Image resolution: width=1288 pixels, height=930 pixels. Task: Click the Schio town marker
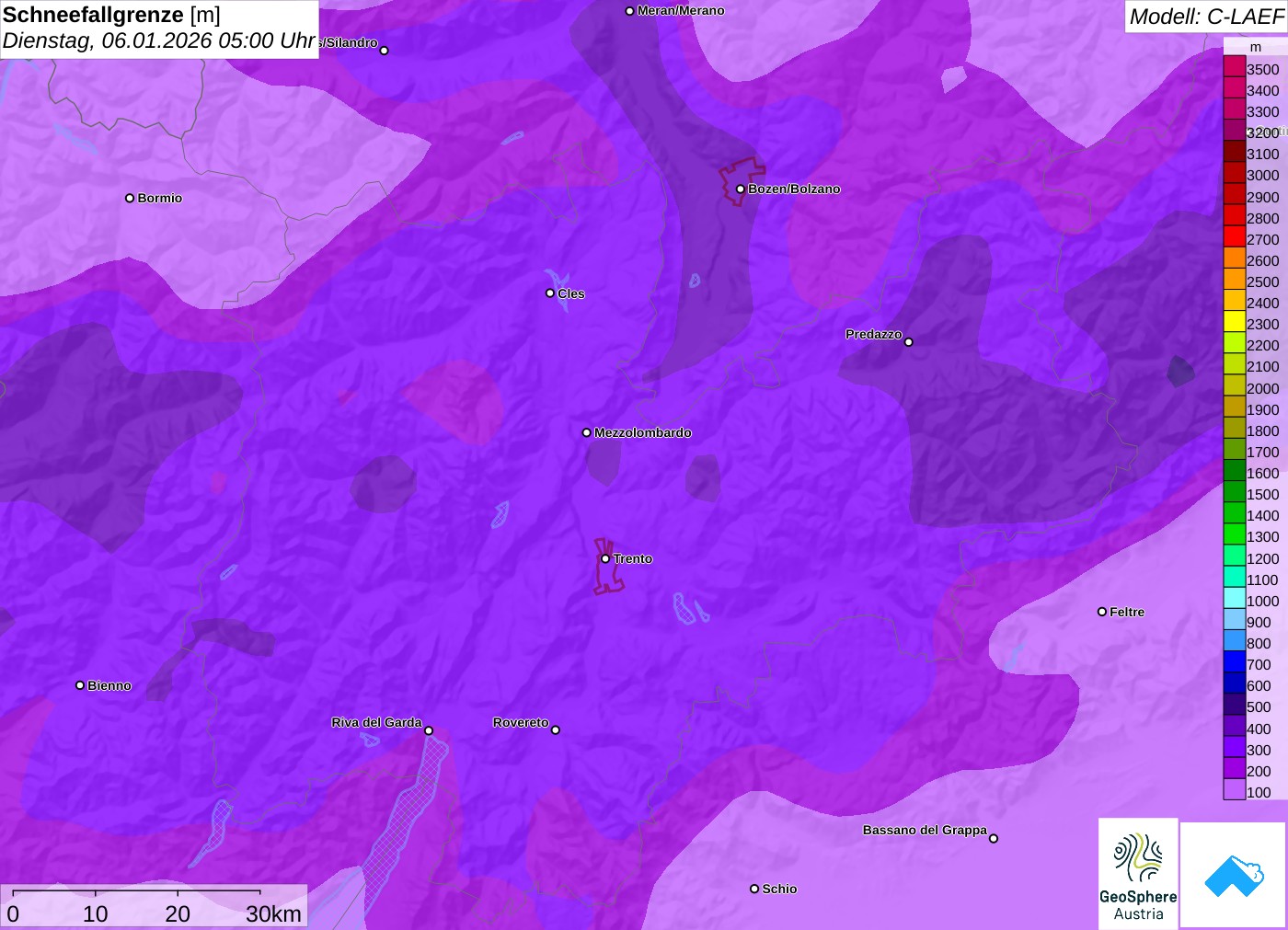pos(754,889)
